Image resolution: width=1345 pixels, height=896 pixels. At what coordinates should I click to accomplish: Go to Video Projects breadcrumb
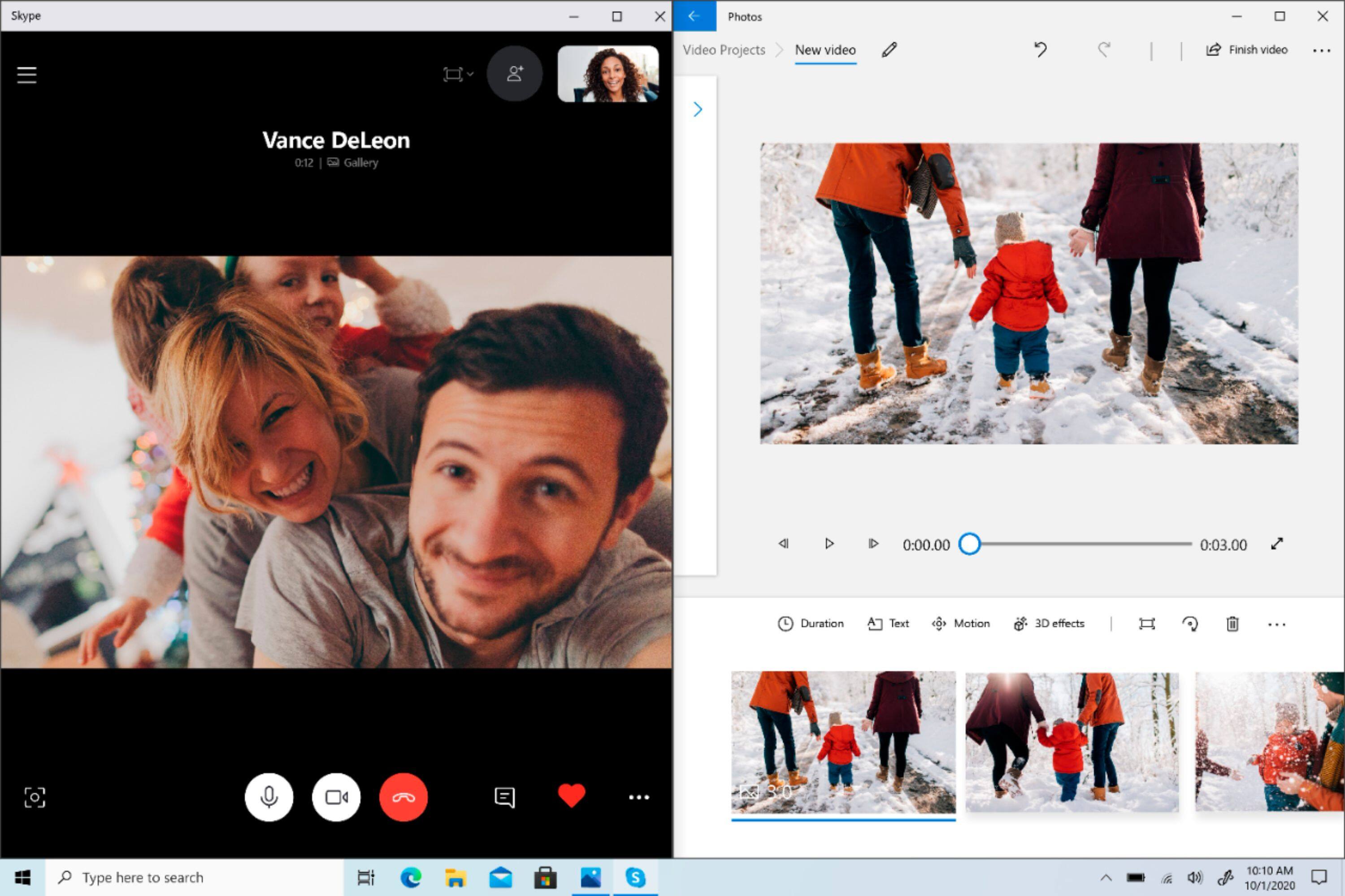(x=724, y=50)
